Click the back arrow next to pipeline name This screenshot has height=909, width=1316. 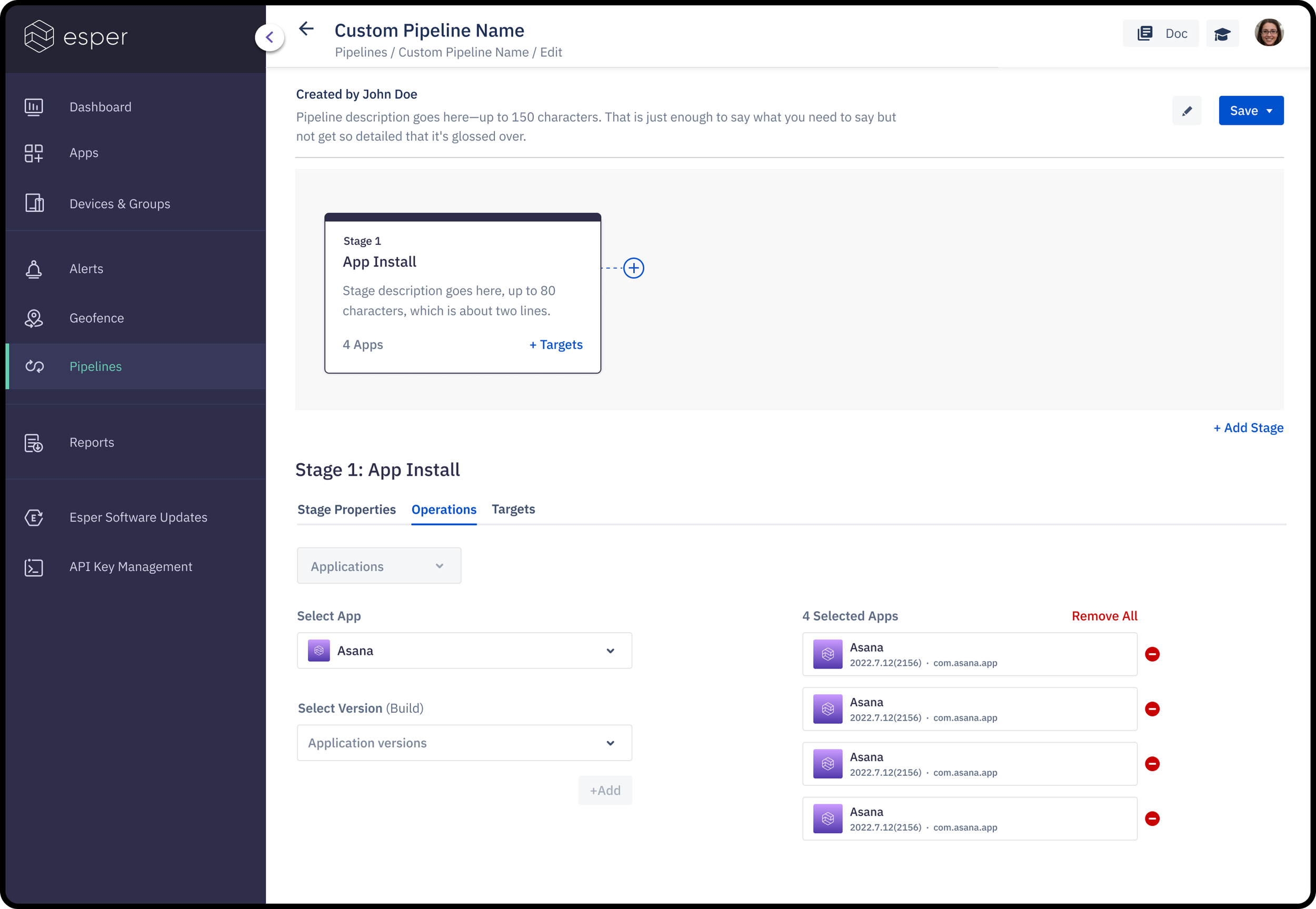click(x=306, y=29)
